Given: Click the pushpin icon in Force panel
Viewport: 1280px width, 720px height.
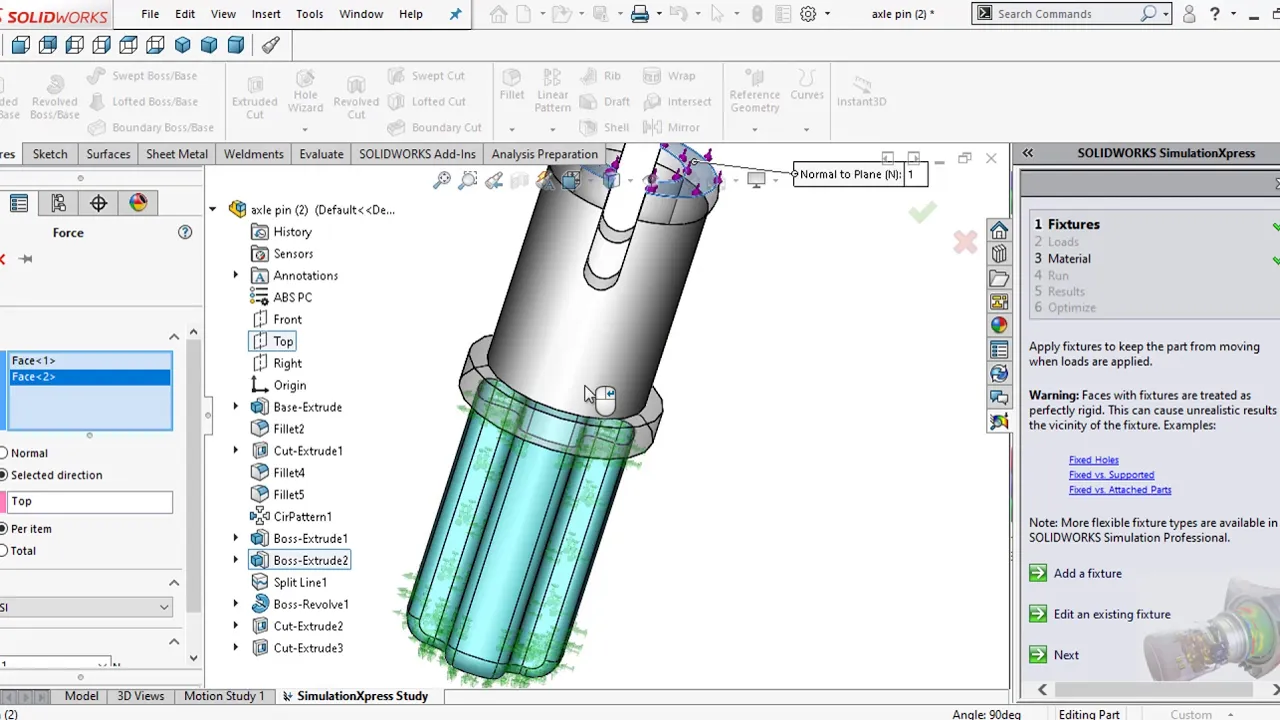Looking at the screenshot, I should click(x=26, y=259).
